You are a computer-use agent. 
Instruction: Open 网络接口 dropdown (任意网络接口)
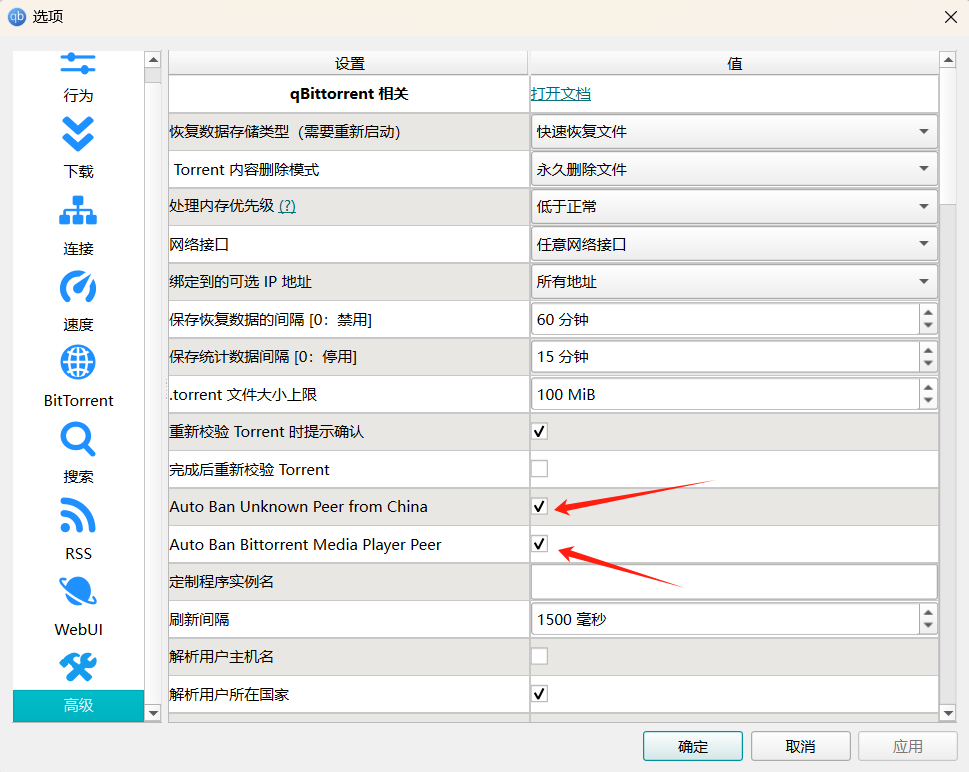click(x=734, y=244)
